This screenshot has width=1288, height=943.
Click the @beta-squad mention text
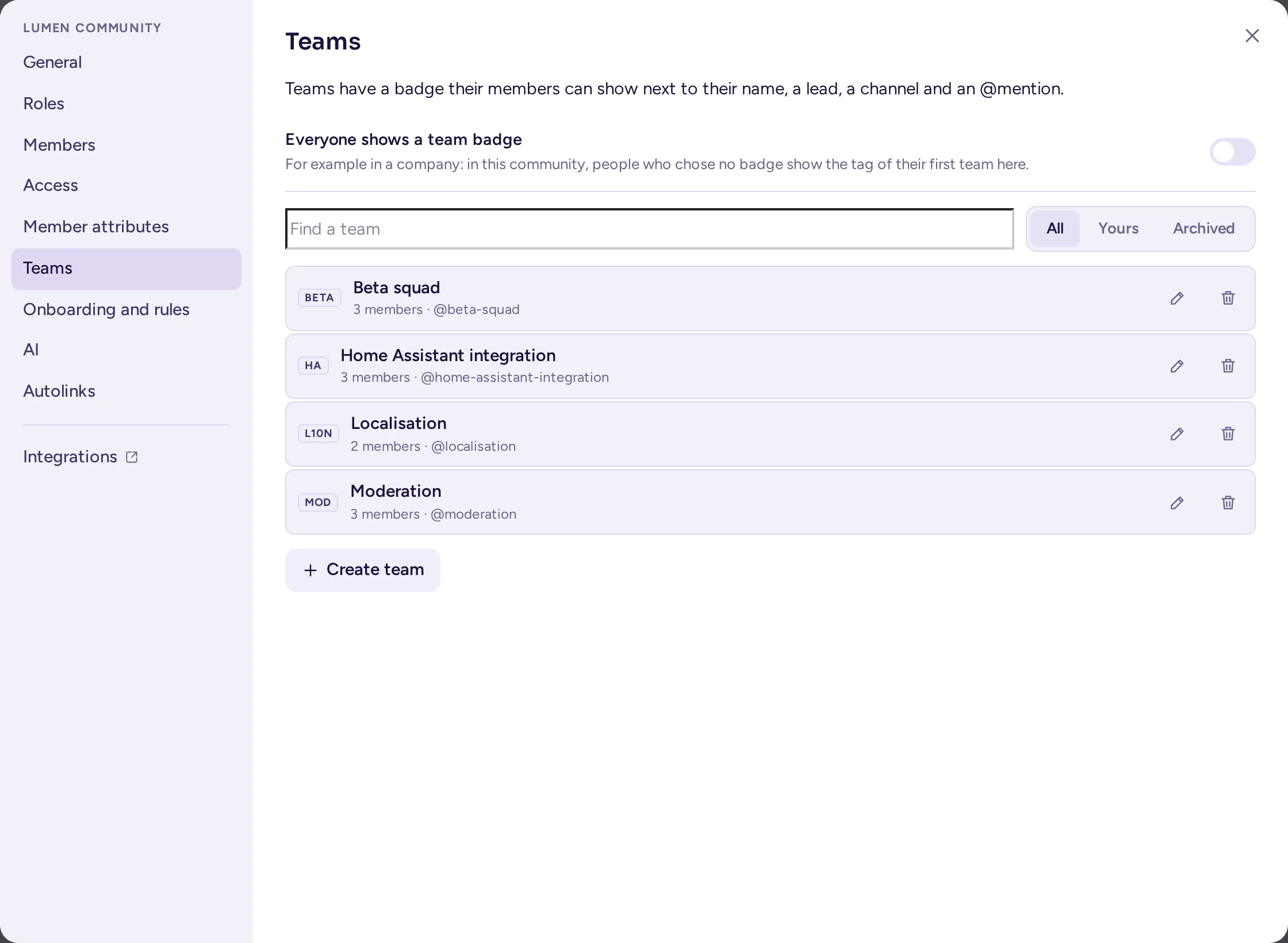coord(476,309)
